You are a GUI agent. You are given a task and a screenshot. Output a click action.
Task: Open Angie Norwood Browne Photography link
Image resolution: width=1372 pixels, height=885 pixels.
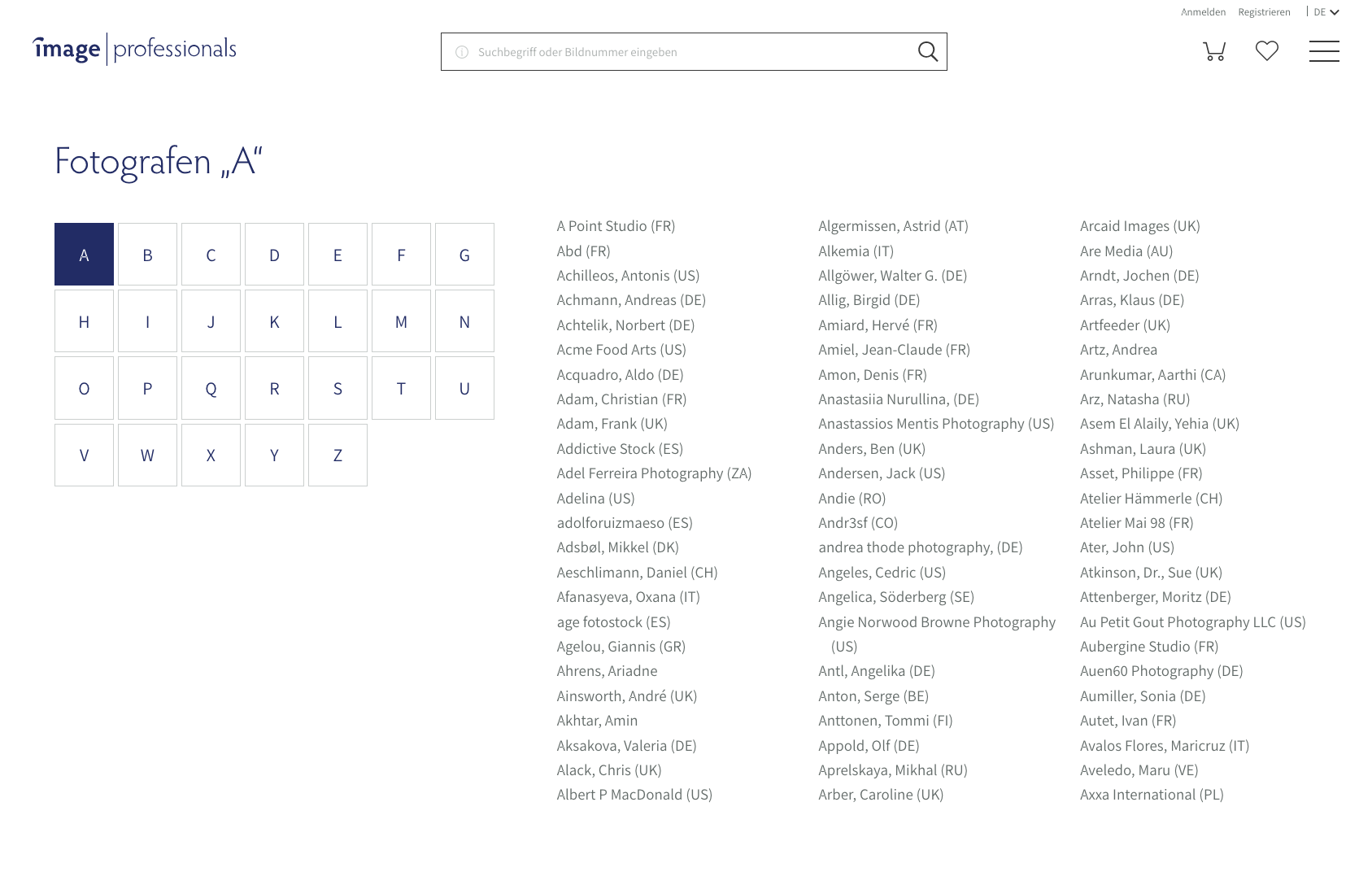point(936,622)
